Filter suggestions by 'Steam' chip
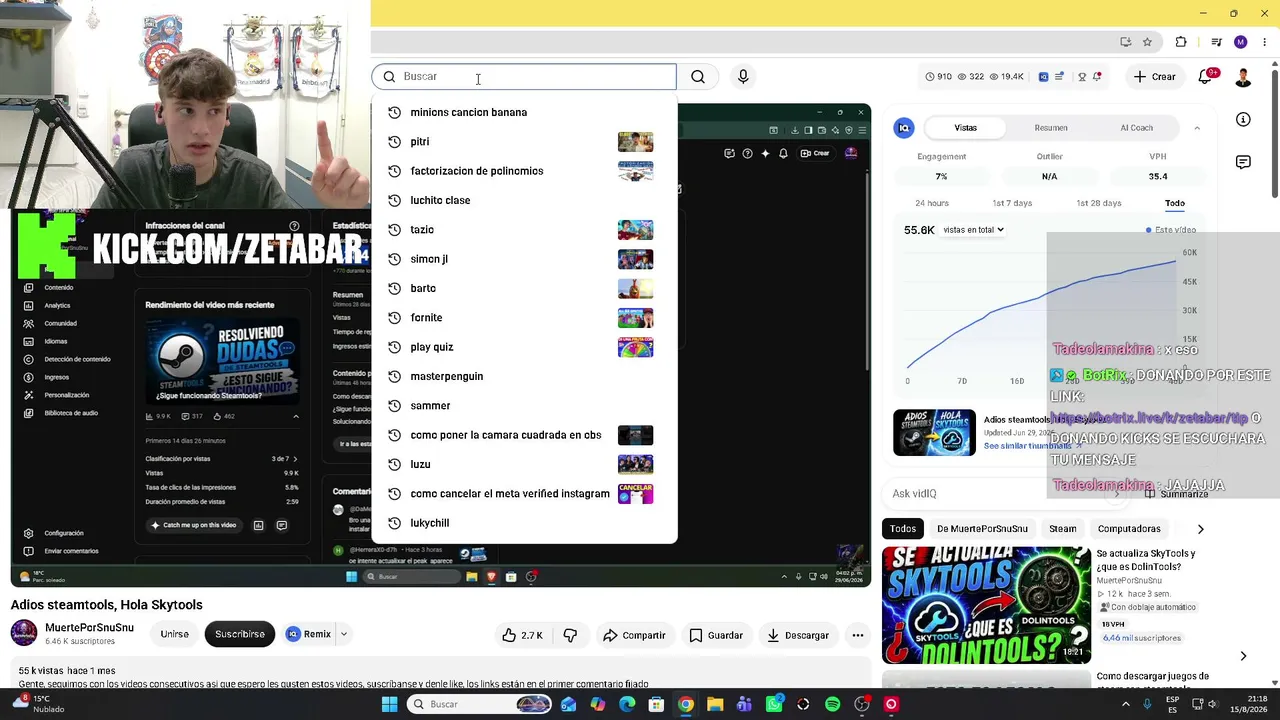The height and width of the screenshot is (720, 1280). pyautogui.click(x=1063, y=529)
